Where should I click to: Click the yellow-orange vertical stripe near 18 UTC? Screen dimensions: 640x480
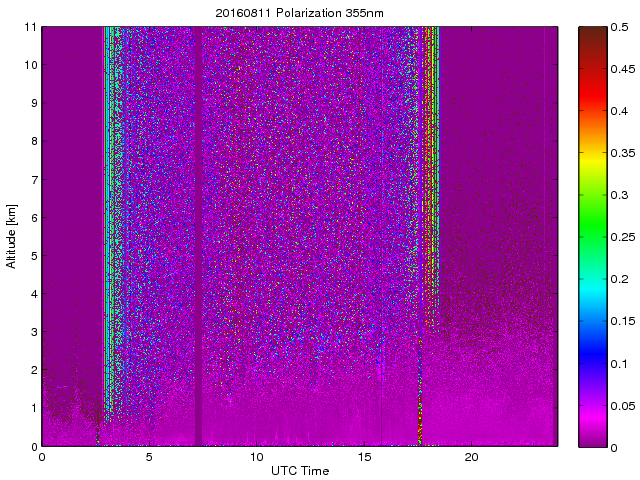(x=431, y=150)
